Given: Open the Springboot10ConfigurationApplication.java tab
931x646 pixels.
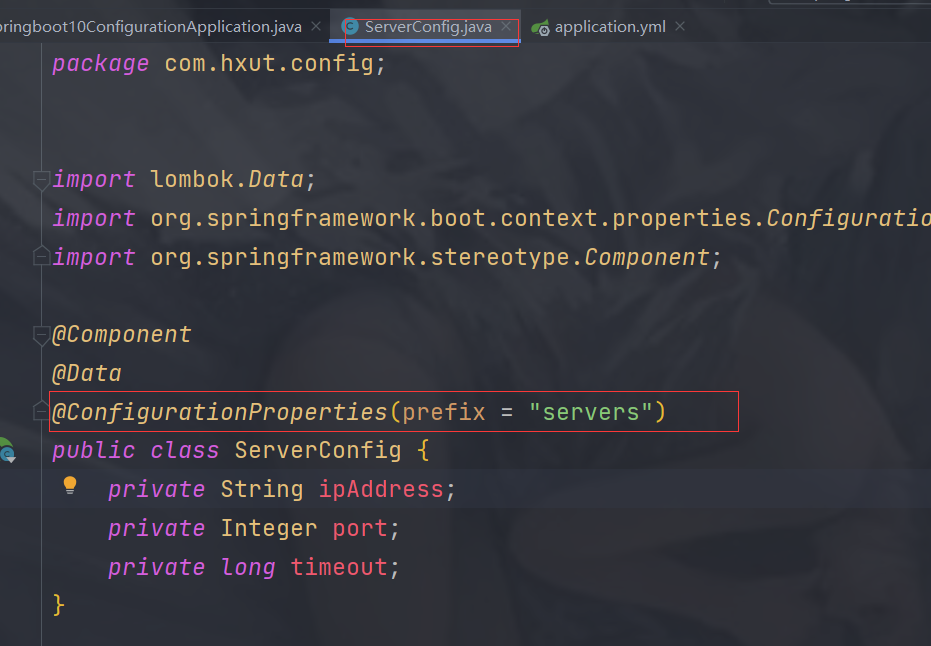Looking at the screenshot, I should point(150,27).
